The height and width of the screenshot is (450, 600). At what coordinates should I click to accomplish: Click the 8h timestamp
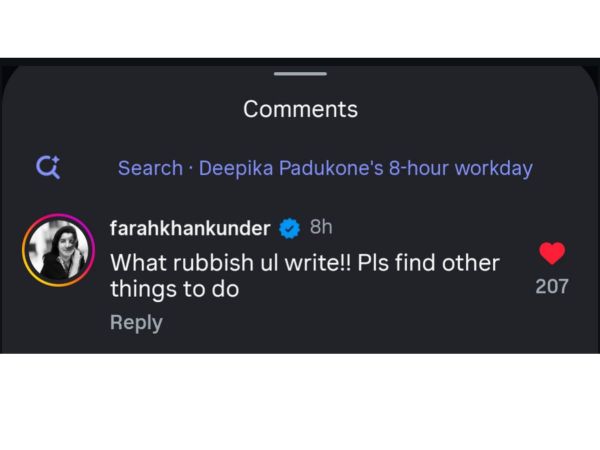click(321, 228)
